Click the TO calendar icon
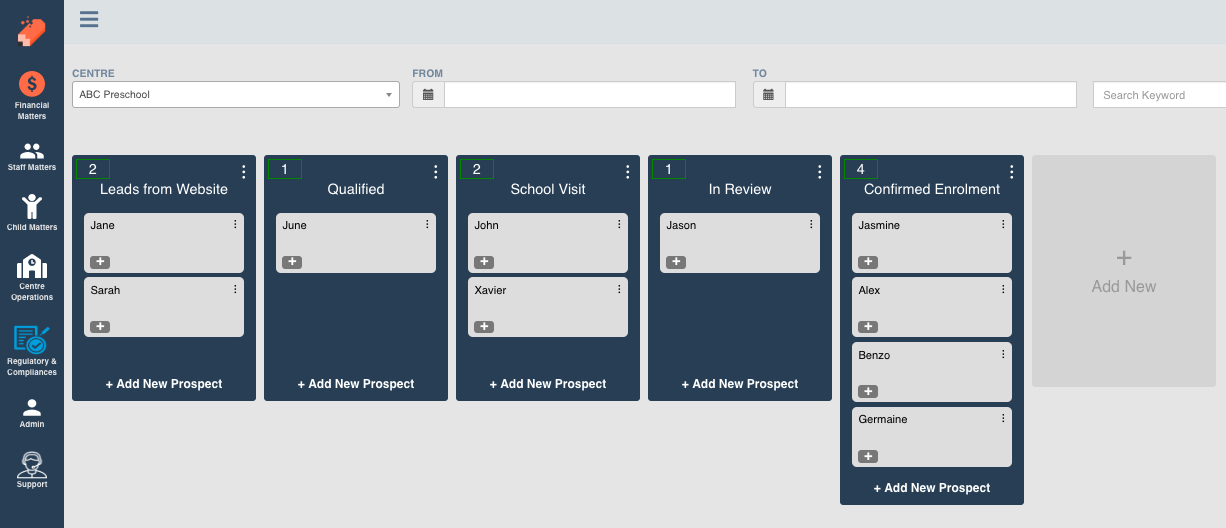The width and height of the screenshot is (1226, 528). [769, 95]
